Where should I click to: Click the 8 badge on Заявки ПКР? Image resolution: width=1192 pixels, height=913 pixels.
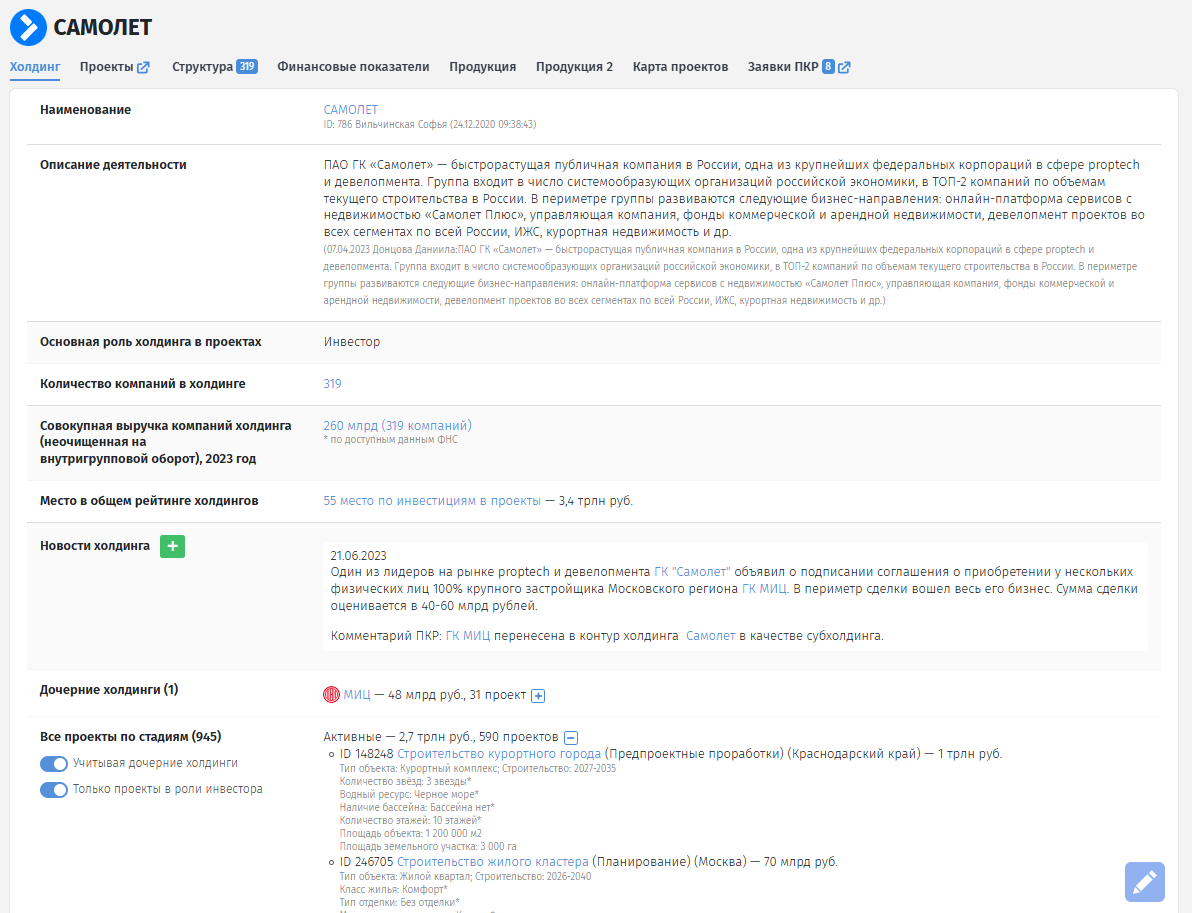(828, 67)
